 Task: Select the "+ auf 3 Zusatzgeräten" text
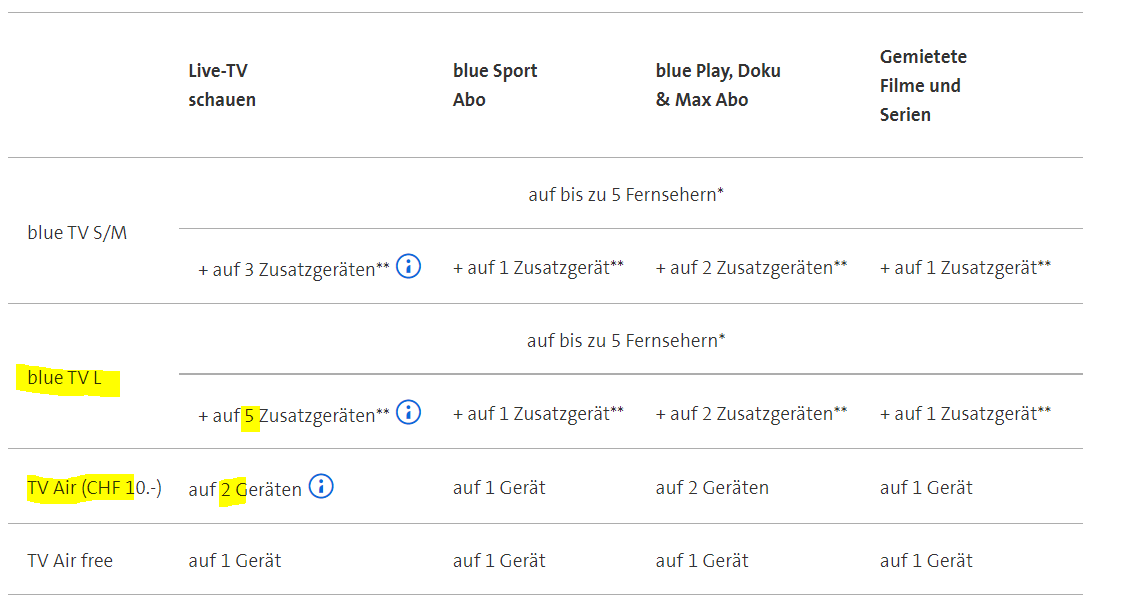(x=293, y=268)
